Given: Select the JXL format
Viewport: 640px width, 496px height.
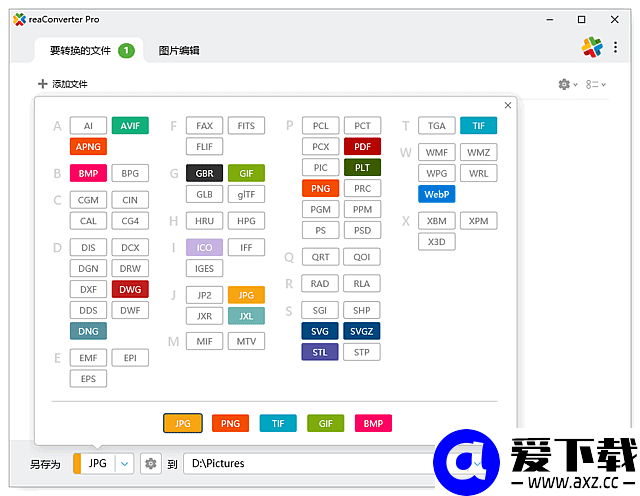Looking at the screenshot, I should coord(247,316).
